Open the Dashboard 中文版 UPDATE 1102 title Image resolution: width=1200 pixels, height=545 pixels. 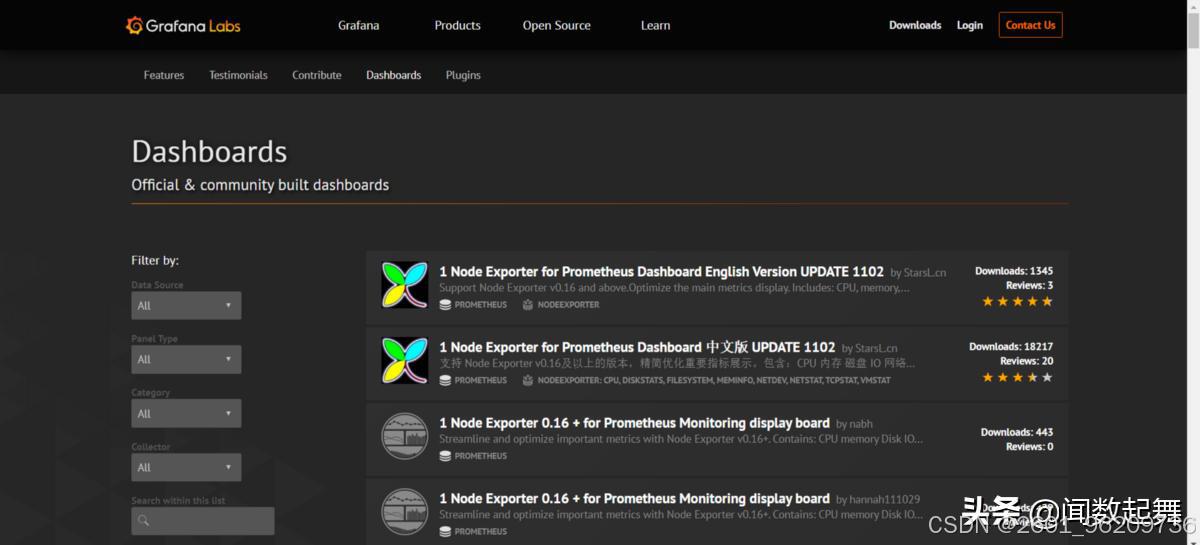click(x=637, y=347)
